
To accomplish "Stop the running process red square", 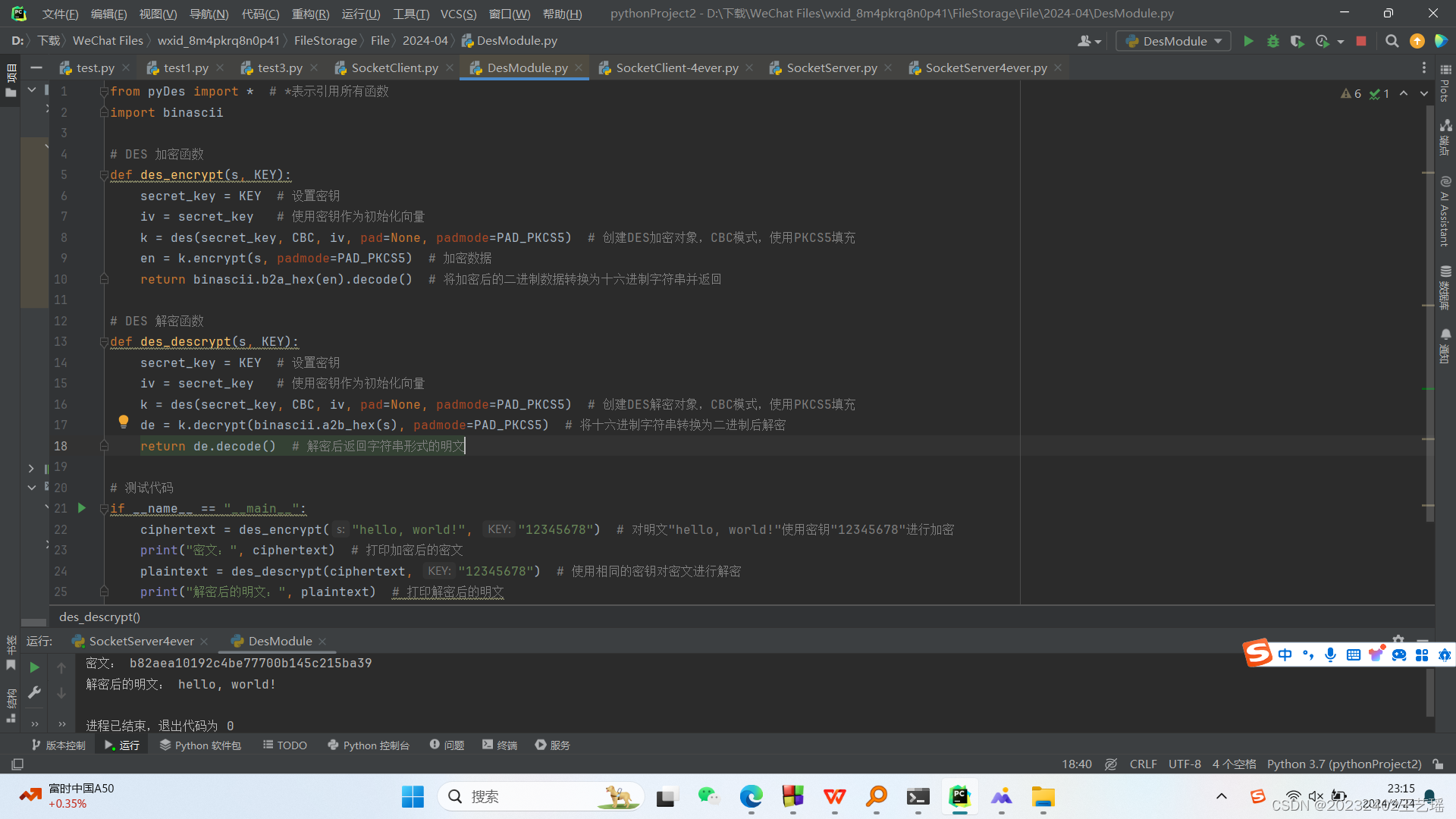I will 1361,41.
